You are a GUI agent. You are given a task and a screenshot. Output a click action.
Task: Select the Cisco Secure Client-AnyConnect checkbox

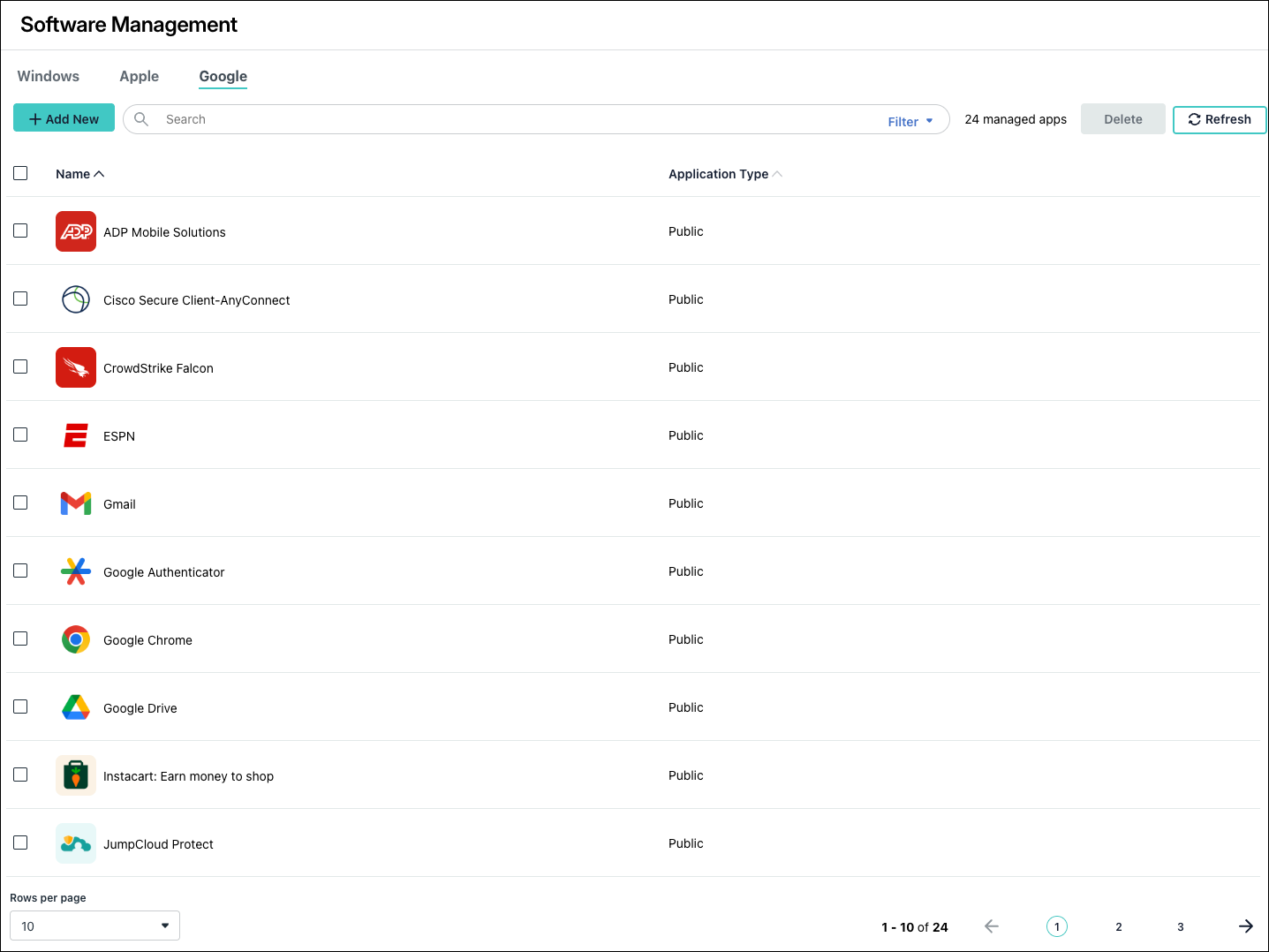(20, 298)
